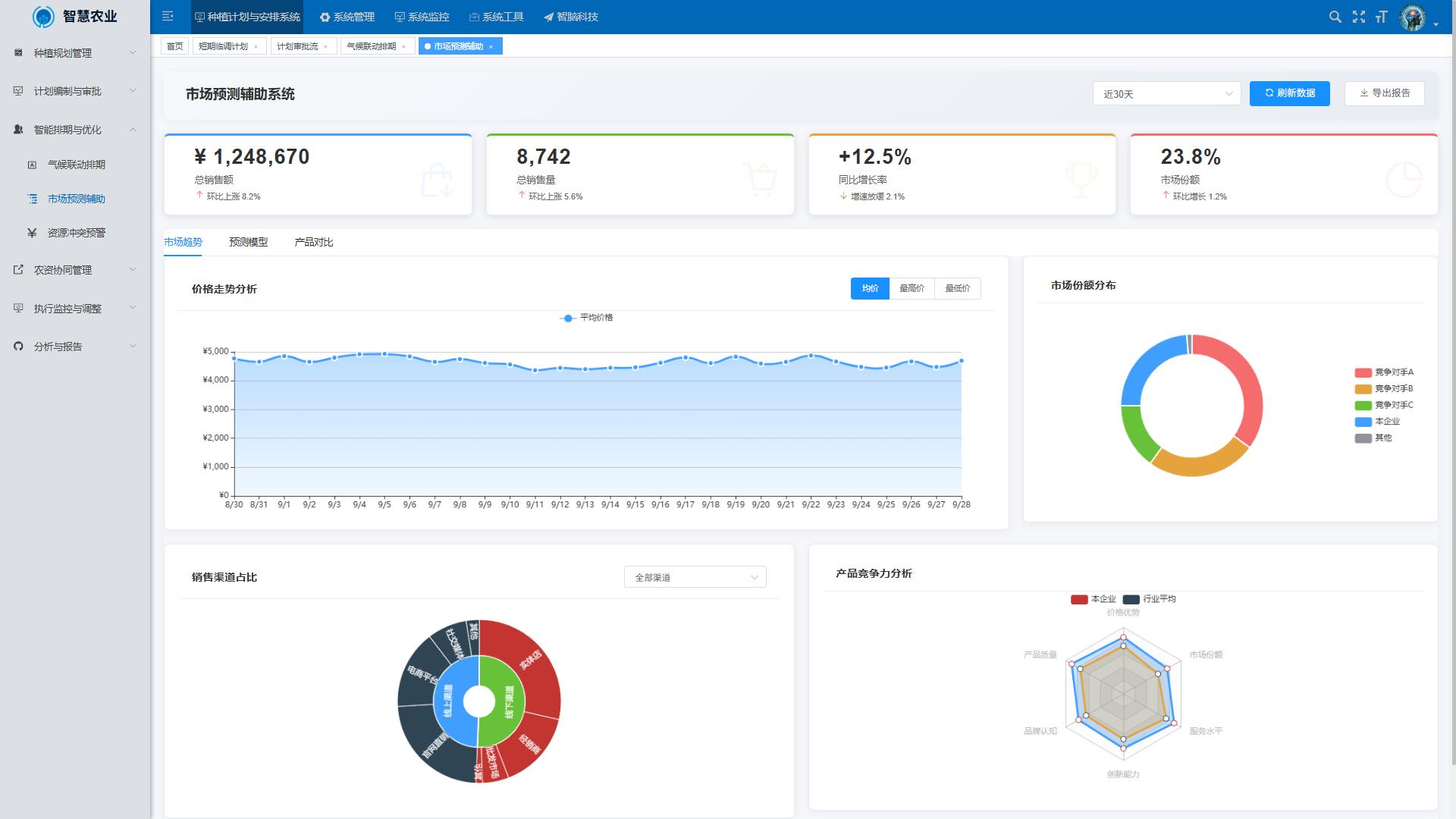This screenshot has width=1456, height=819.
Task: Click the user avatar image
Action: pyautogui.click(x=1412, y=17)
